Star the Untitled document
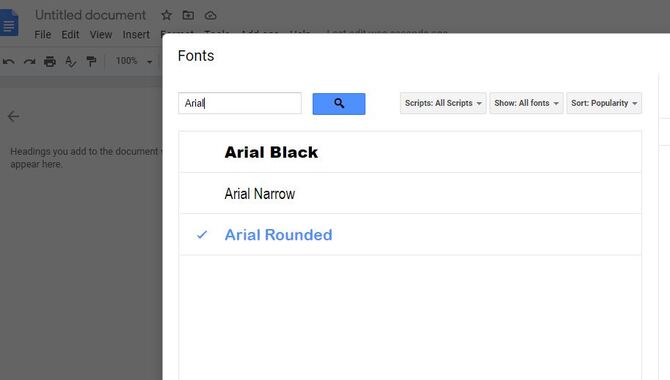Screen dimensions: 670x380 [166, 15]
